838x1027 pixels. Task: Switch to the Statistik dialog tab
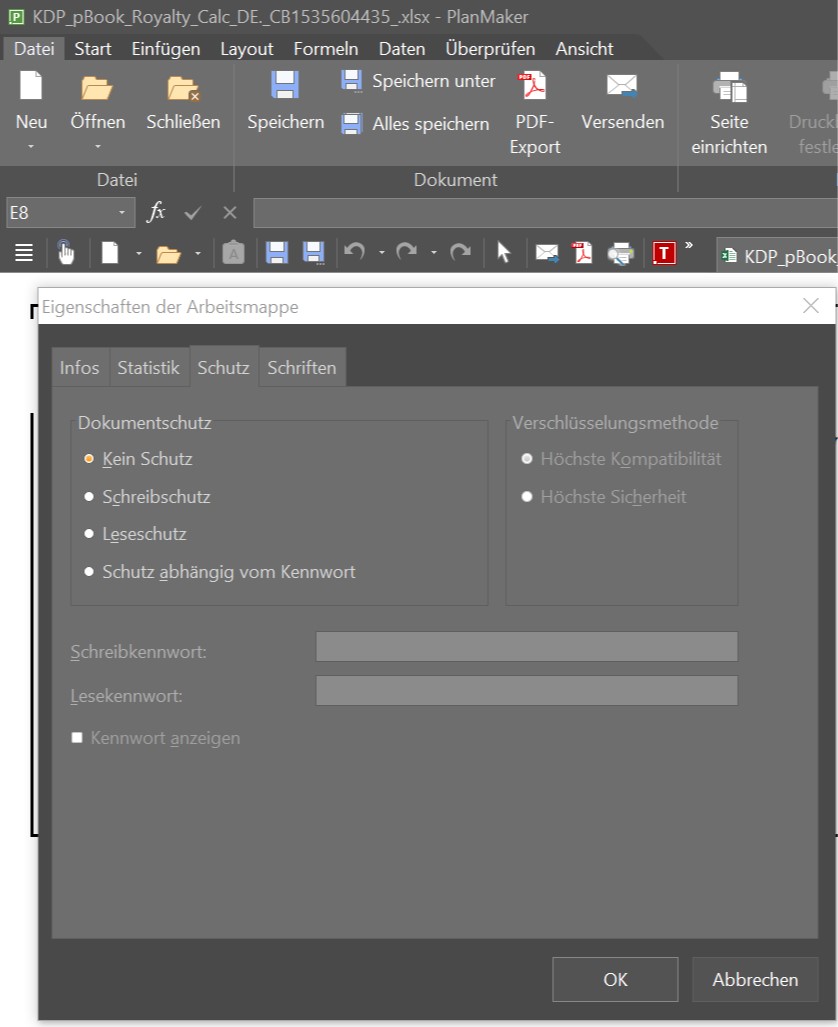(x=149, y=367)
